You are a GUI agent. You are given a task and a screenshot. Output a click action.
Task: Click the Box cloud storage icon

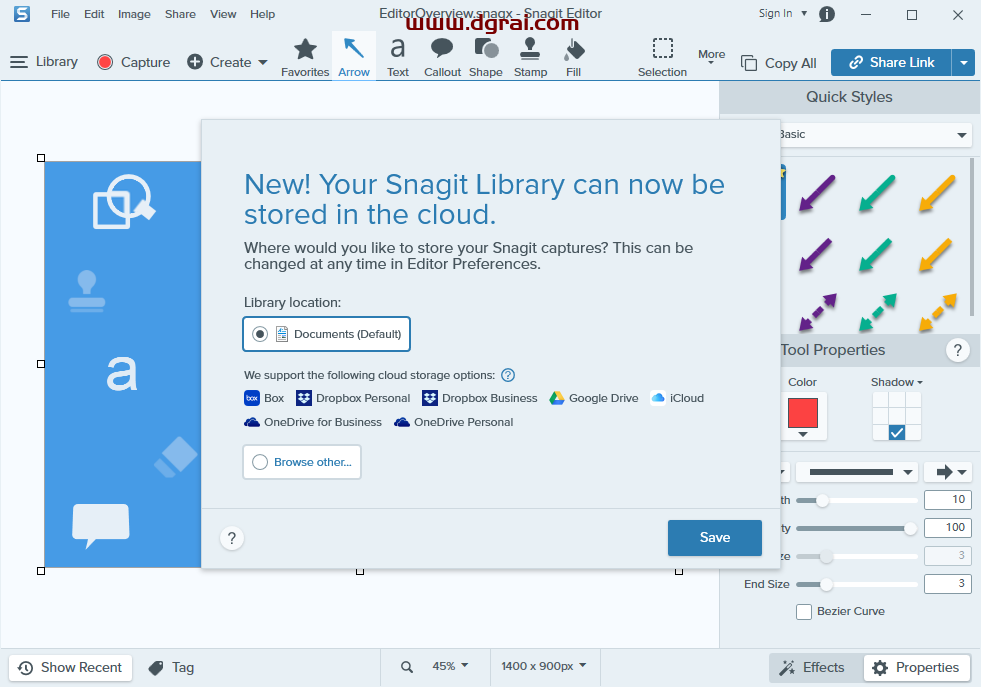[252, 398]
